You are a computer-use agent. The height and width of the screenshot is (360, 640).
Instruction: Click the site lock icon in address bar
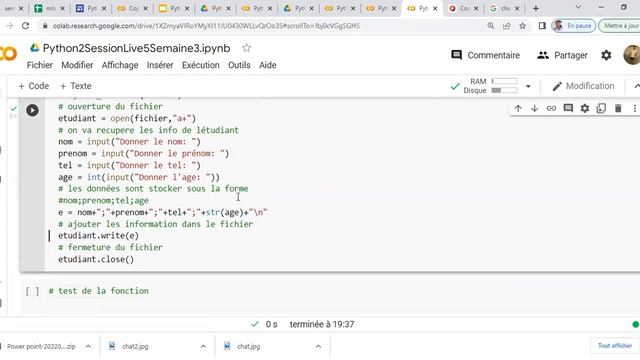pyautogui.click(x=44, y=26)
